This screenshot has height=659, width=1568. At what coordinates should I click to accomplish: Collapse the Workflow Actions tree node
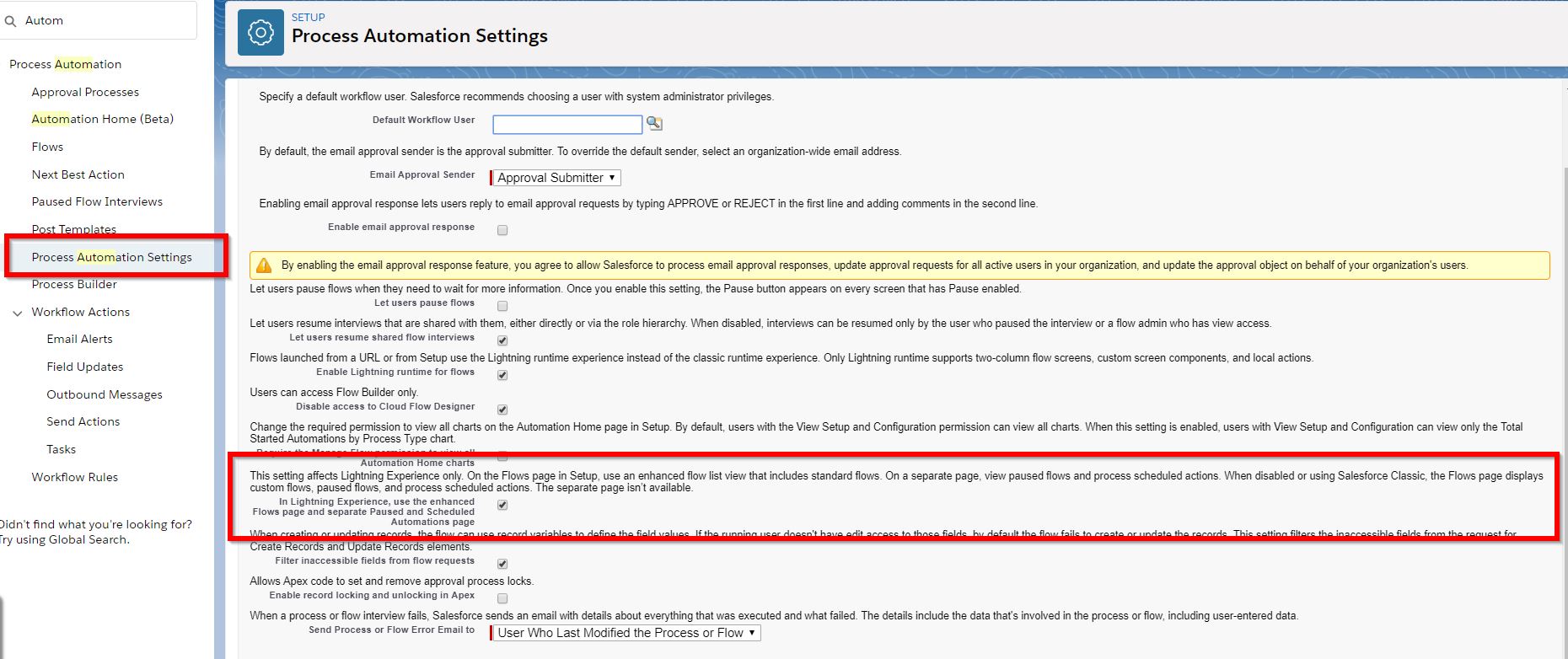pos(18,313)
